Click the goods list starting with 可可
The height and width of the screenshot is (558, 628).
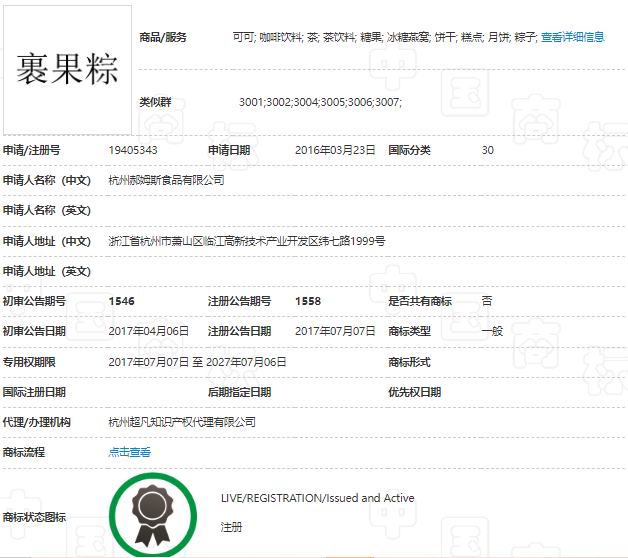pyautogui.click(x=384, y=37)
